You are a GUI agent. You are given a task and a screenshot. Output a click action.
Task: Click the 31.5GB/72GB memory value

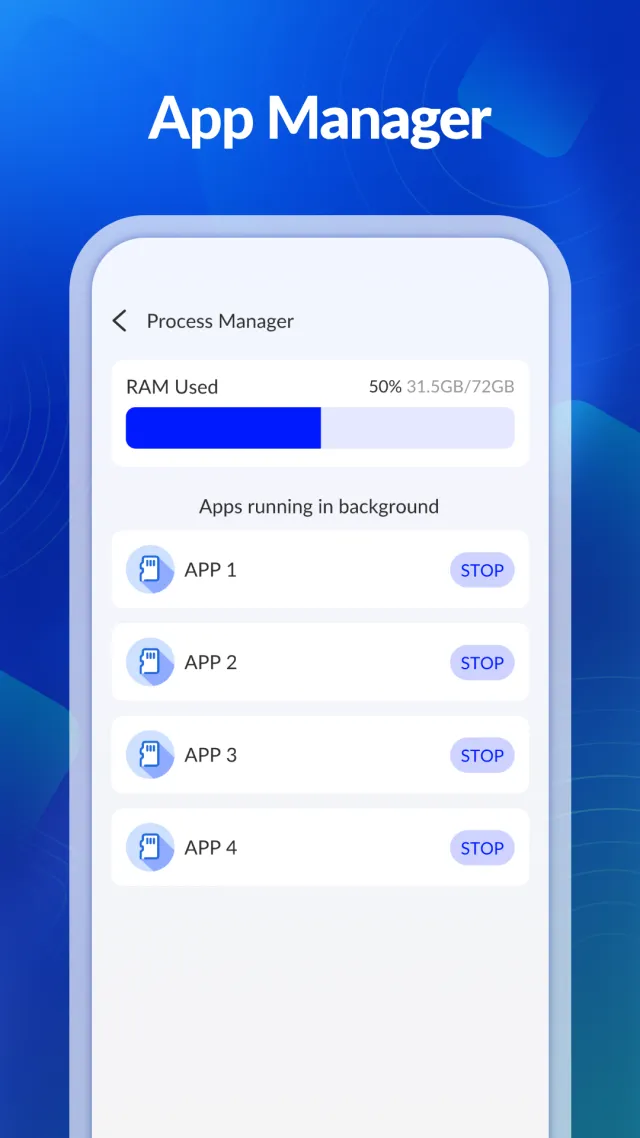tap(460, 387)
